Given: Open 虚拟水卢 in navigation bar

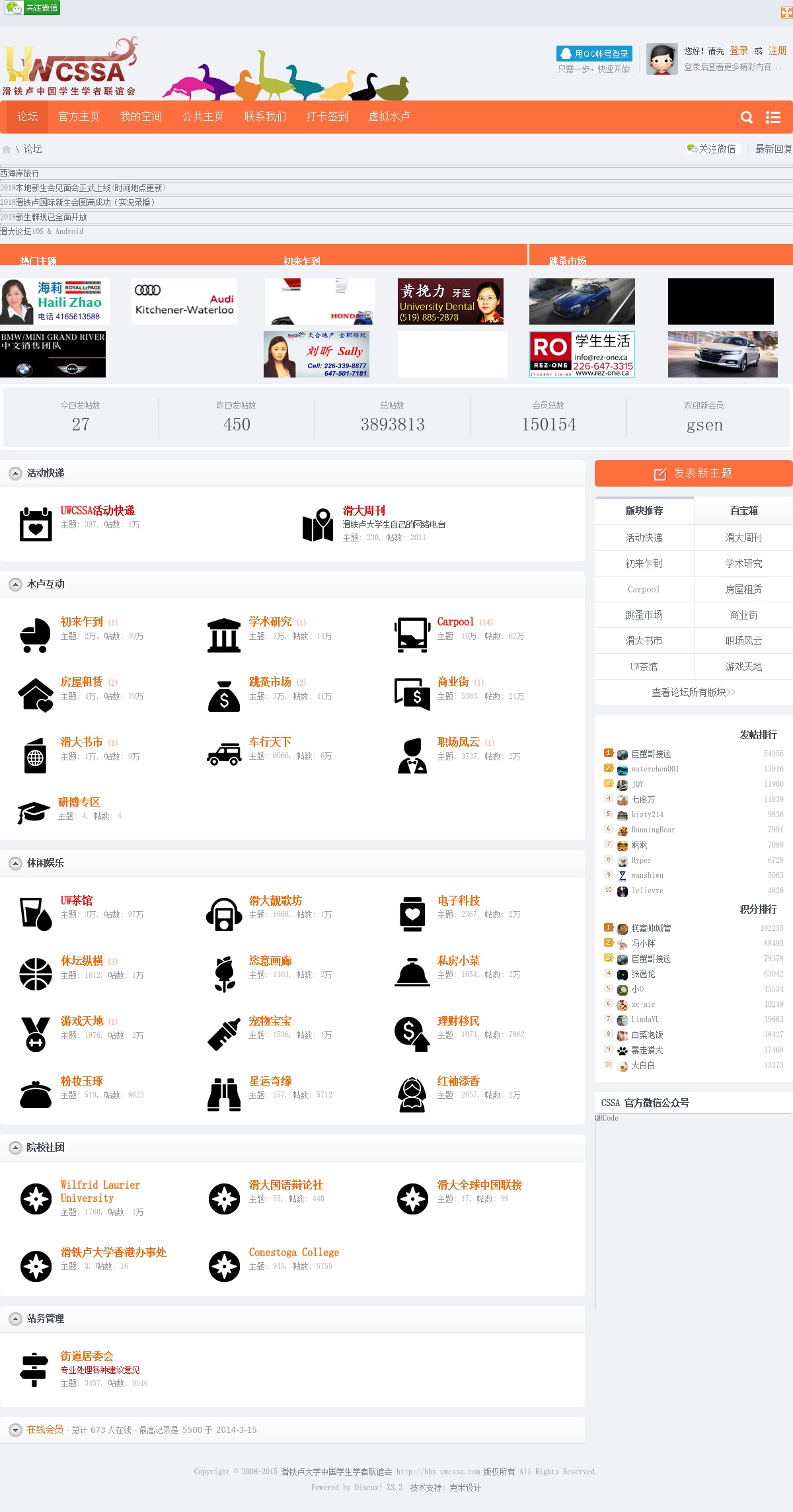Looking at the screenshot, I should point(389,117).
